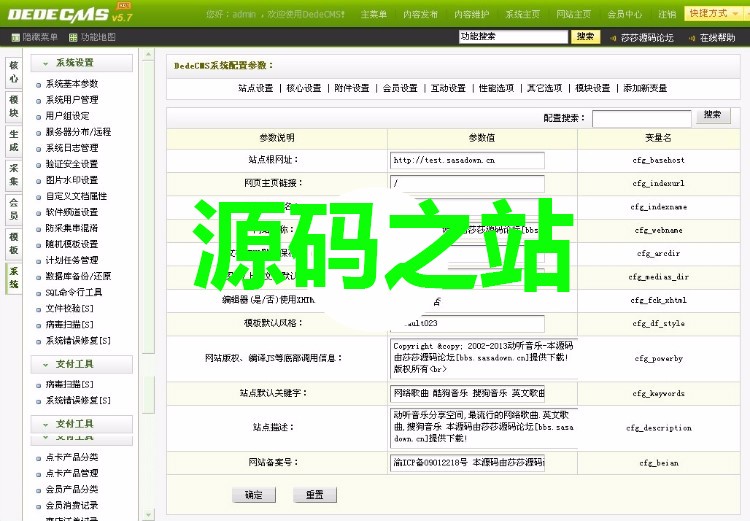The width and height of the screenshot is (750, 521).
Task: Open 系统日志管理
Action: tap(72, 148)
